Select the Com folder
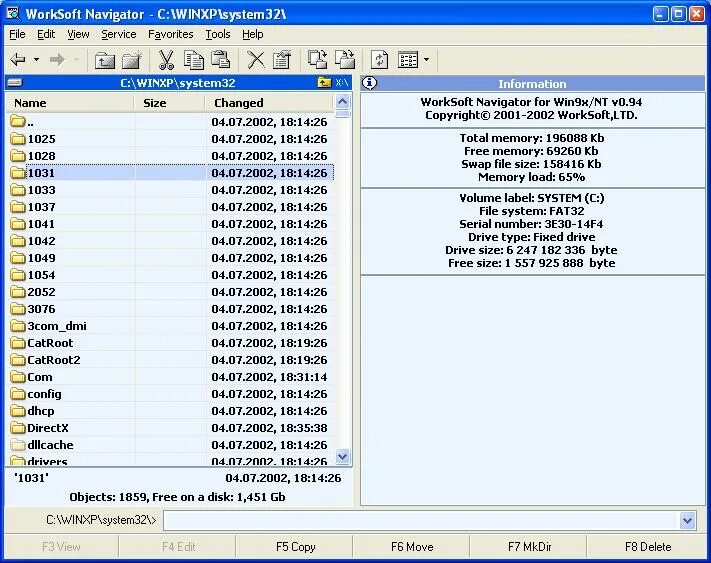Image resolution: width=711 pixels, height=563 pixels. [170, 377]
